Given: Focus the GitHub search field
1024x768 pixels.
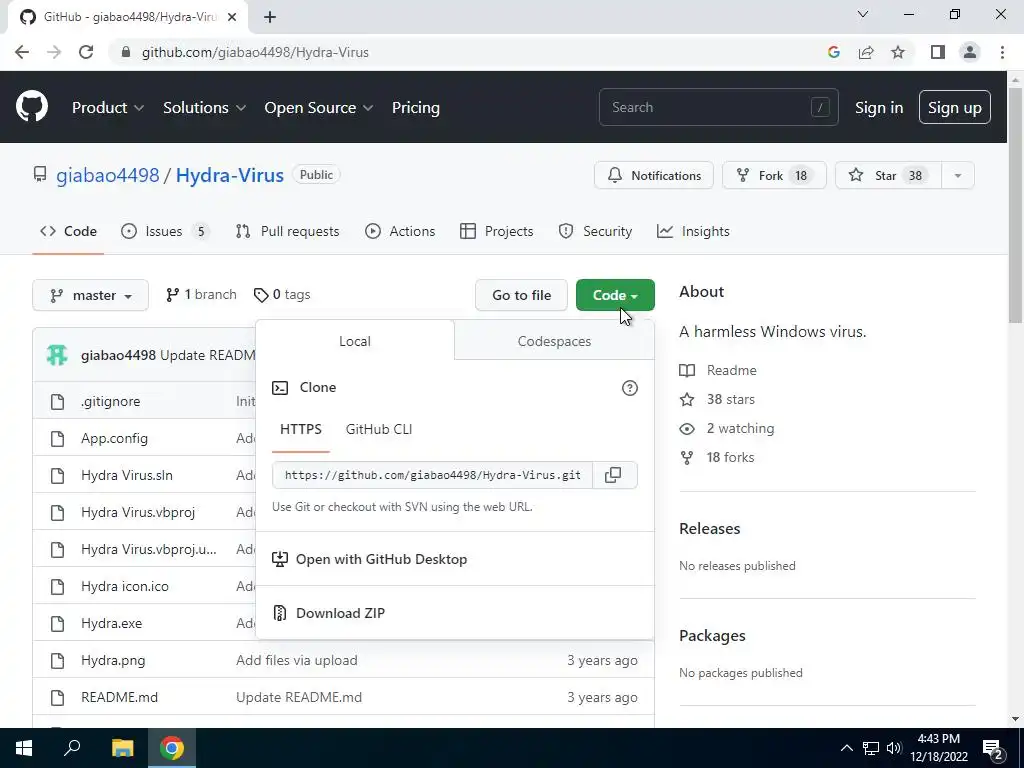Looking at the screenshot, I should (718, 107).
